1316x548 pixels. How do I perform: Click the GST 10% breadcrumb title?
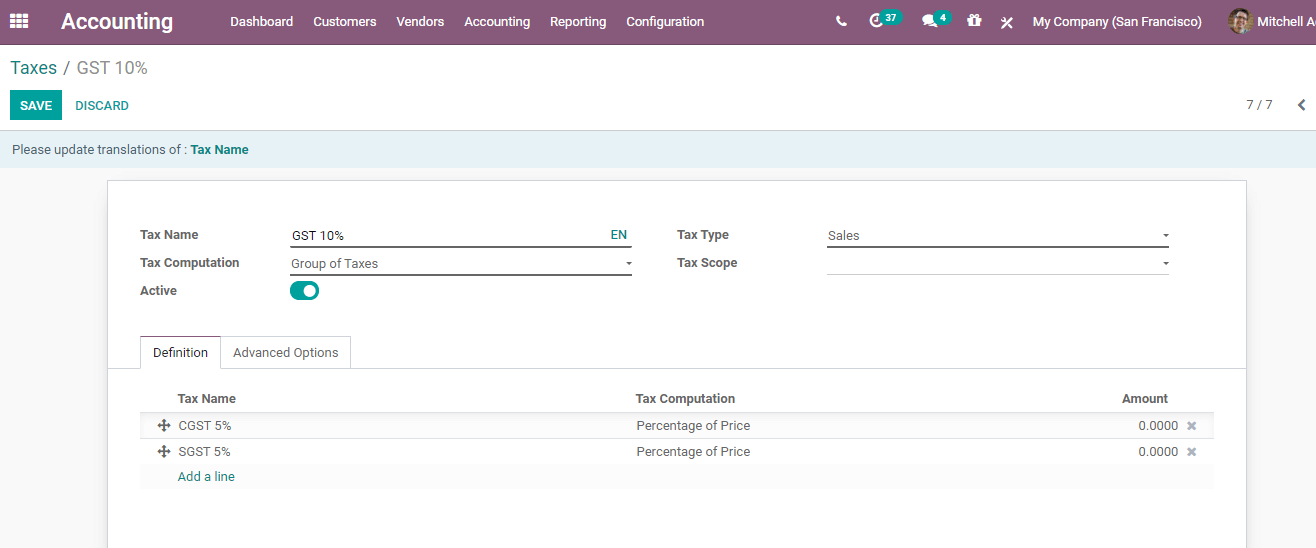pyautogui.click(x=112, y=68)
